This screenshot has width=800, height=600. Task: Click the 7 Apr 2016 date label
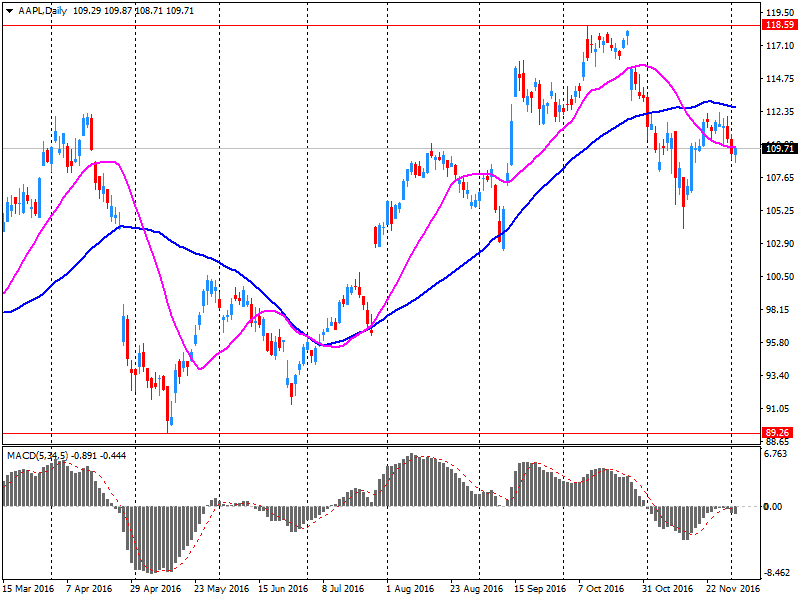pos(89,588)
